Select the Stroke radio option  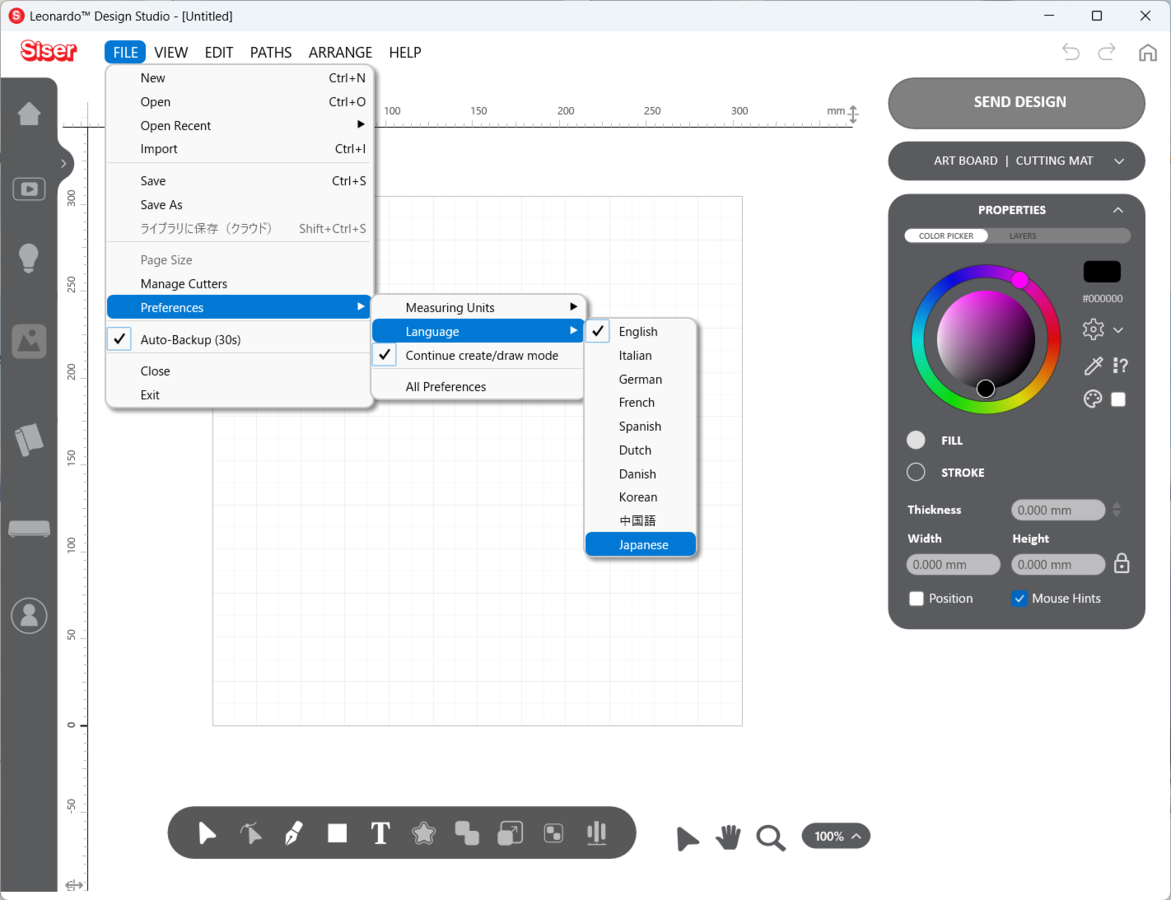pyautogui.click(x=916, y=472)
